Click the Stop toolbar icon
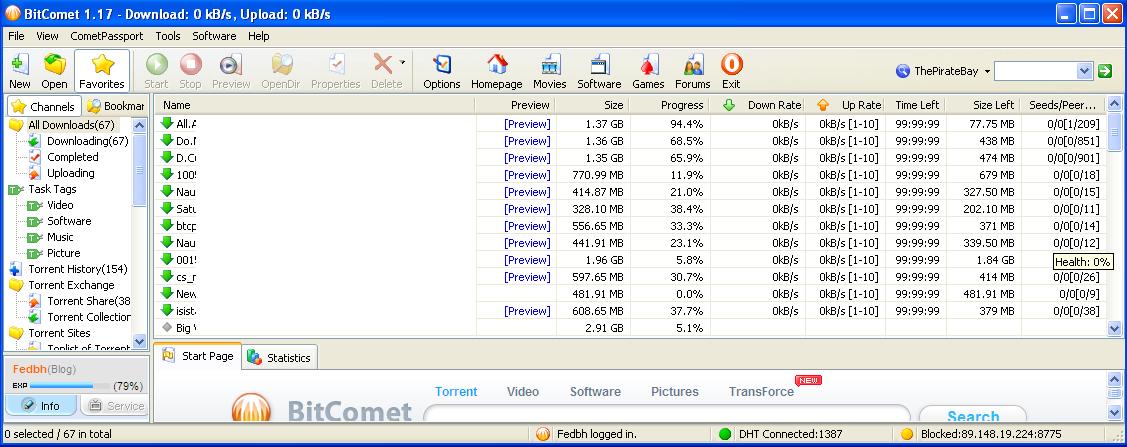Viewport: 1127px width, 447px height. coord(190,65)
